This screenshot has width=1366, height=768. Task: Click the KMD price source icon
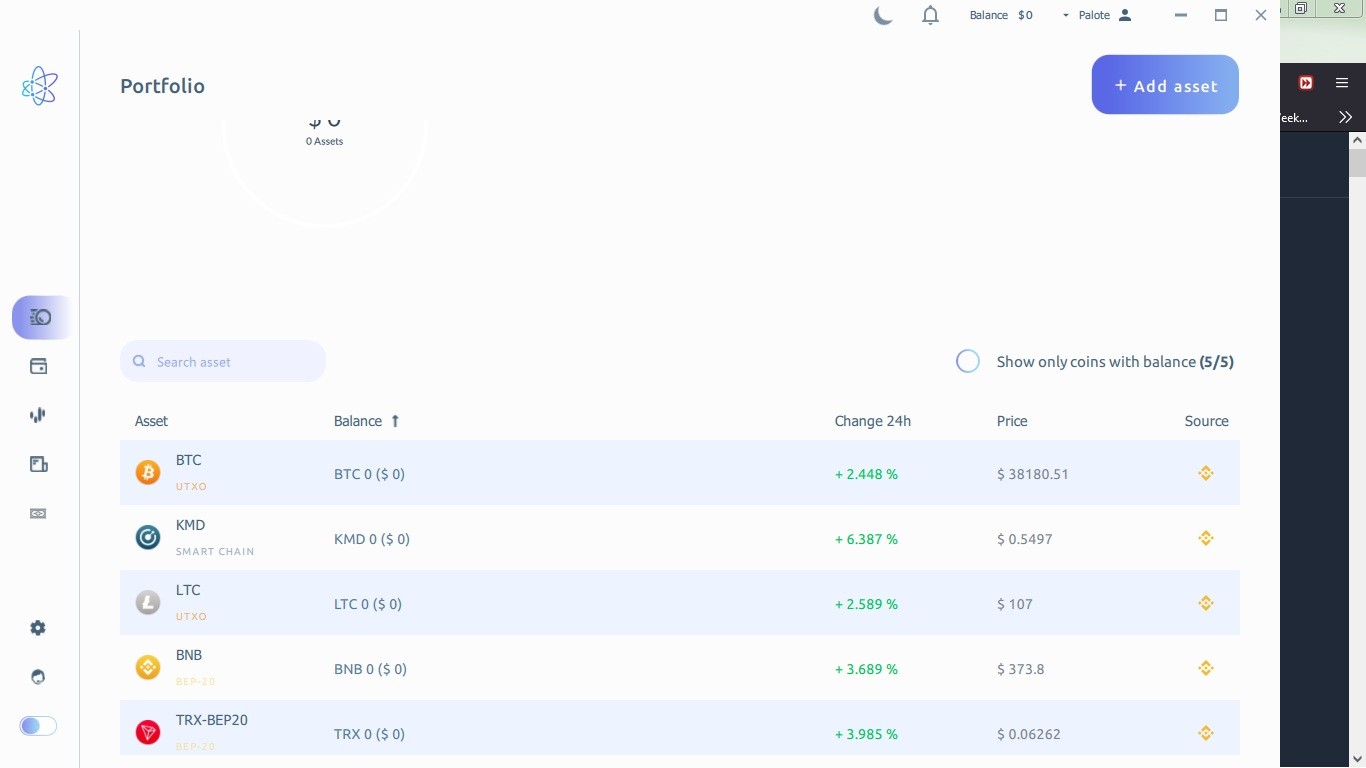pyautogui.click(x=1206, y=538)
